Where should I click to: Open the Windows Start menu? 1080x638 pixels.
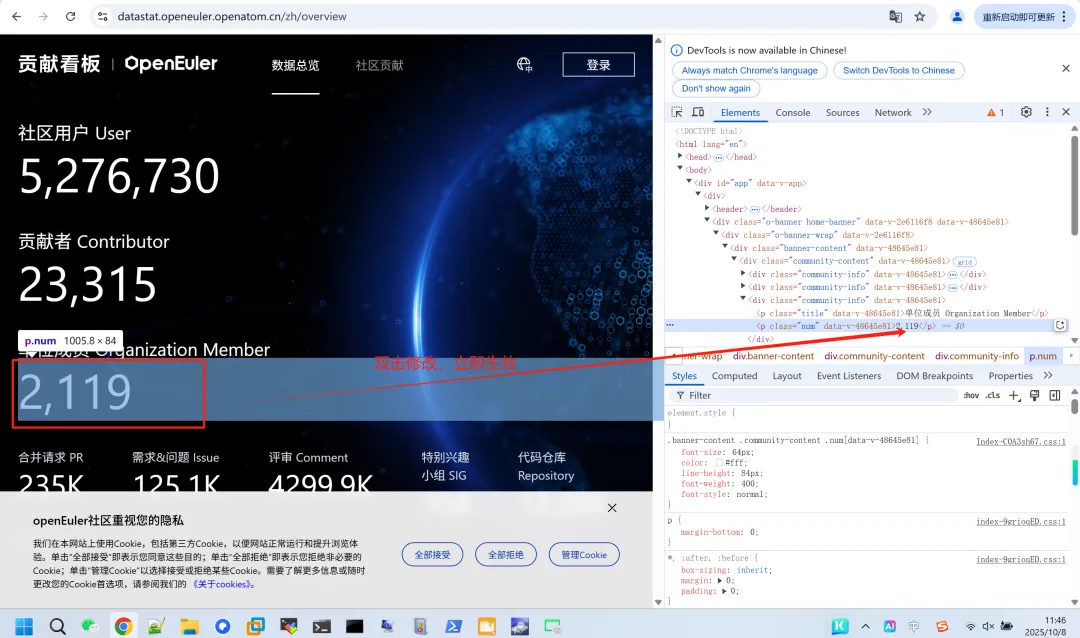24,626
